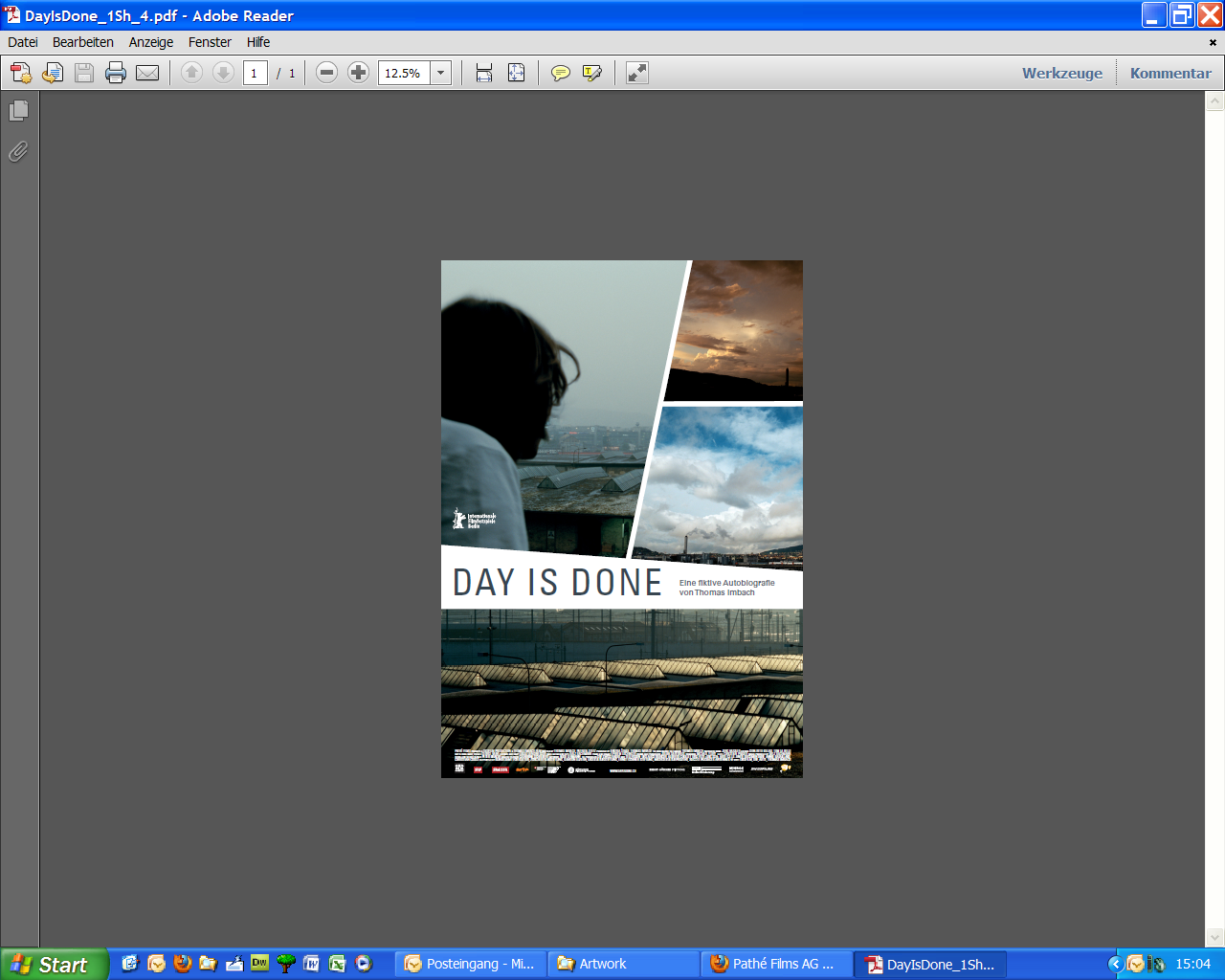Screen dimensions: 1225x980
Task: Open the Attachments paperclip panel
Action: pos(18,151)
